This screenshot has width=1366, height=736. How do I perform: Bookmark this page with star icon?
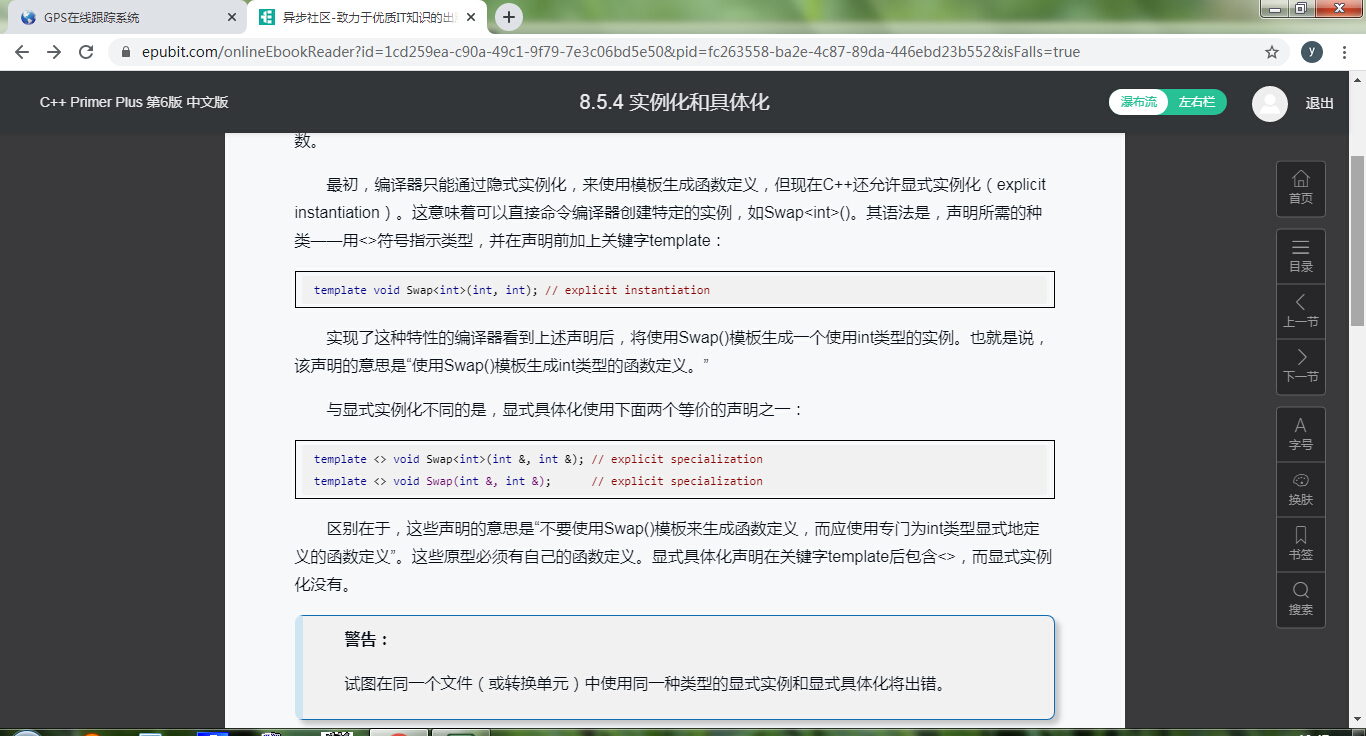point(1272,52)
